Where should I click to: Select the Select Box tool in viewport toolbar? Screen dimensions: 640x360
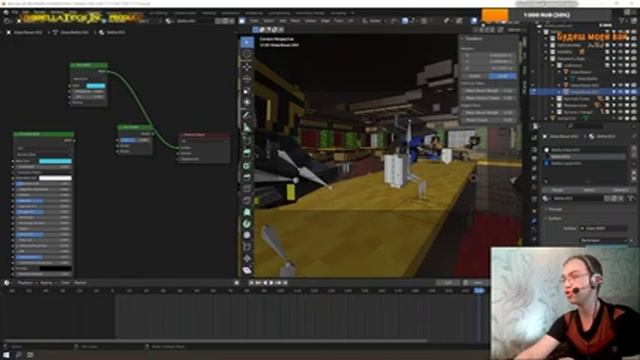(x=247, y=42)
